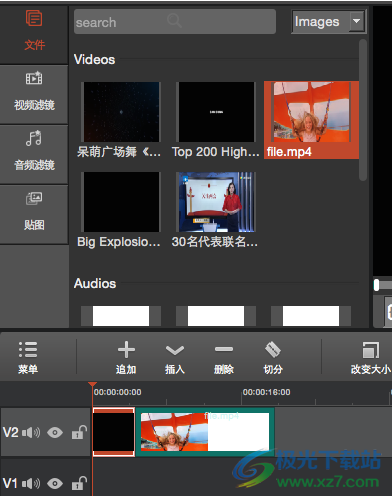Lock the V2 track
392x498 pixels.
pos(79,432)
